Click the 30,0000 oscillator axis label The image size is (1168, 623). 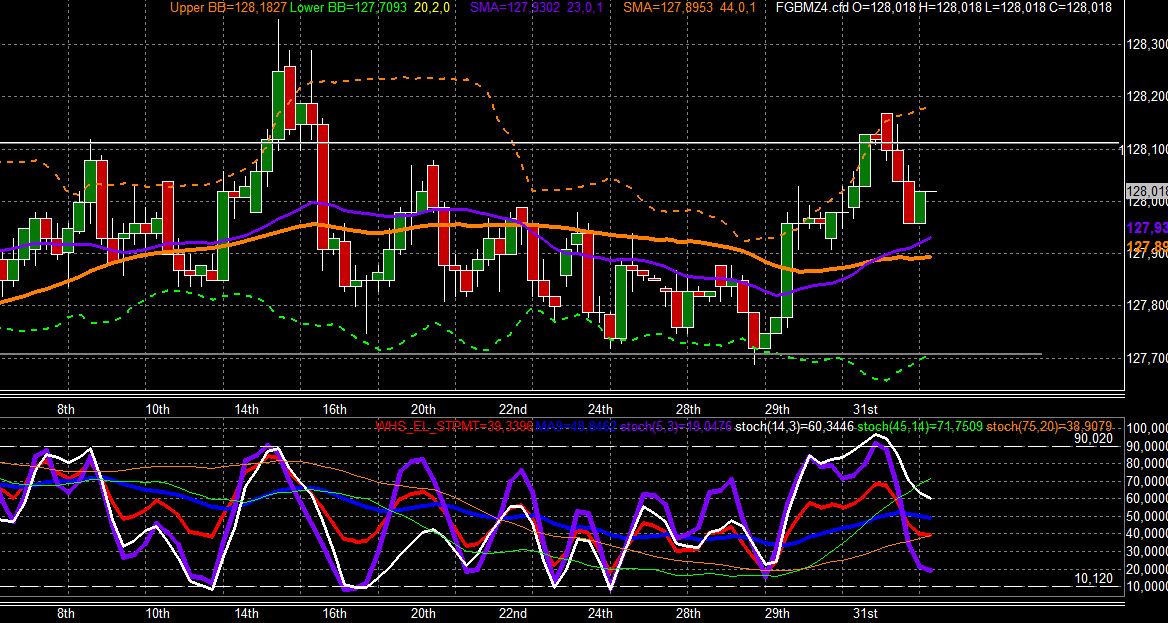point(1148,551)
